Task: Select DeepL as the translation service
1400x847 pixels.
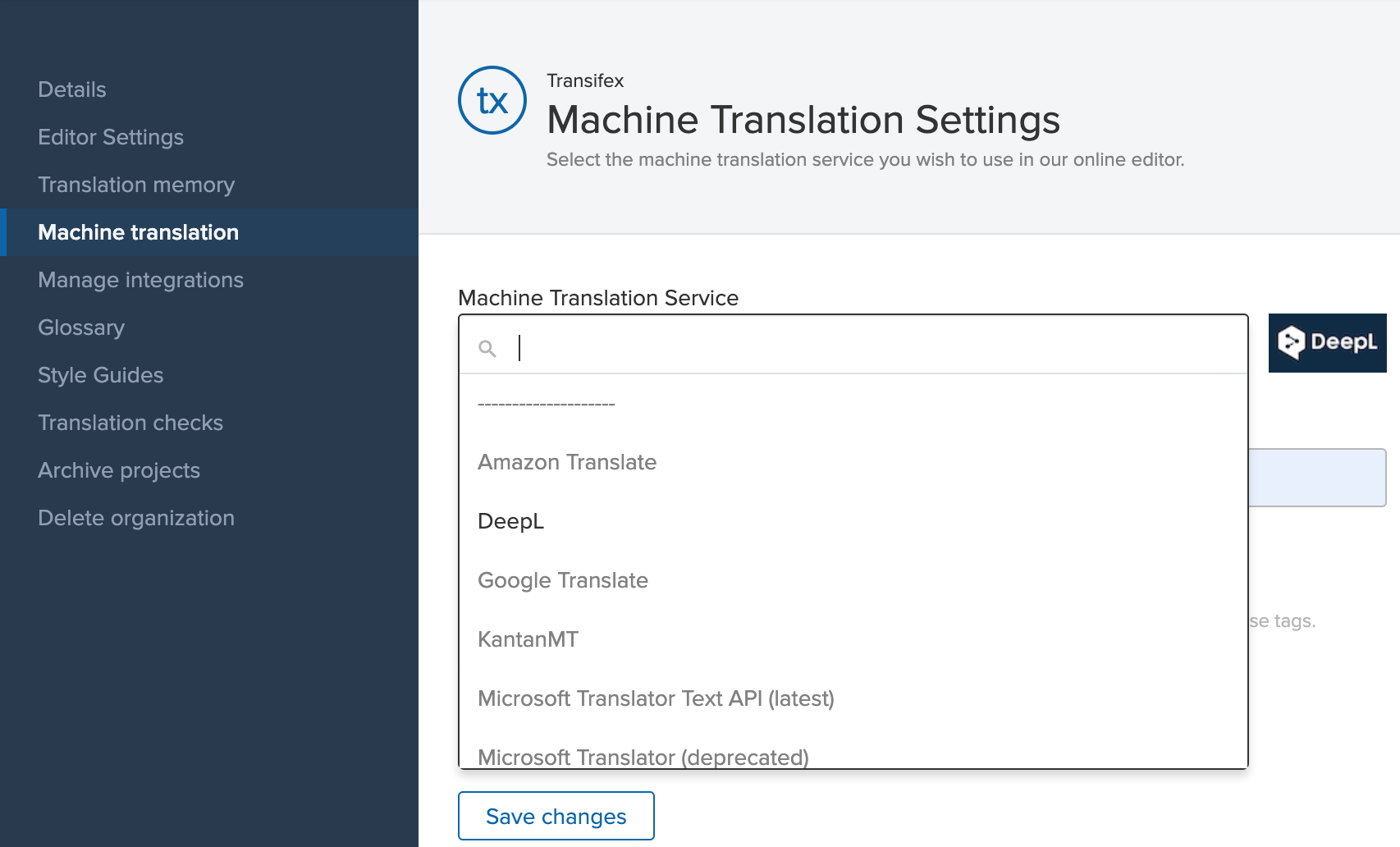Action: 510,520
